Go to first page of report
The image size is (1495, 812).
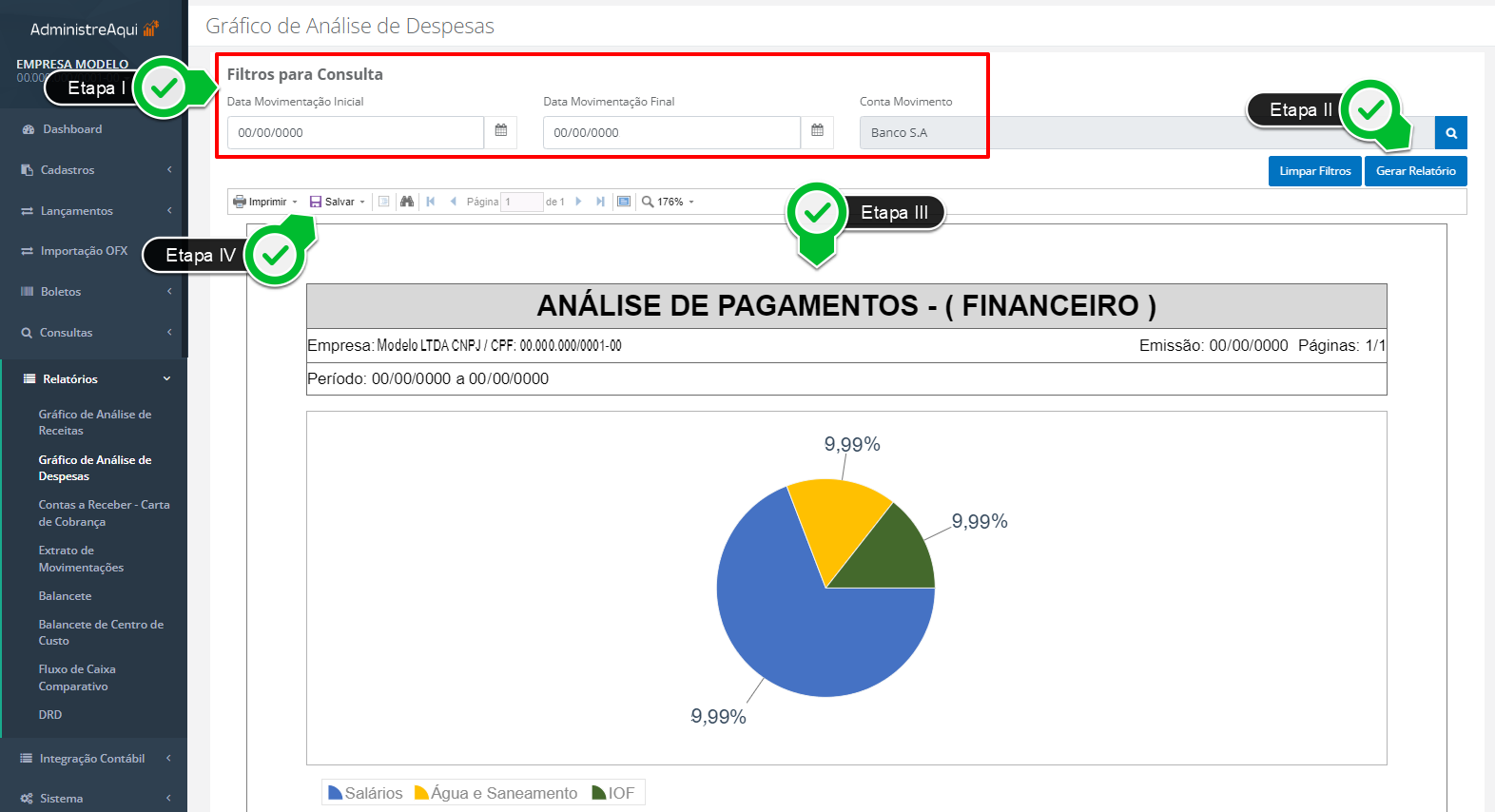tap(431, 202)
